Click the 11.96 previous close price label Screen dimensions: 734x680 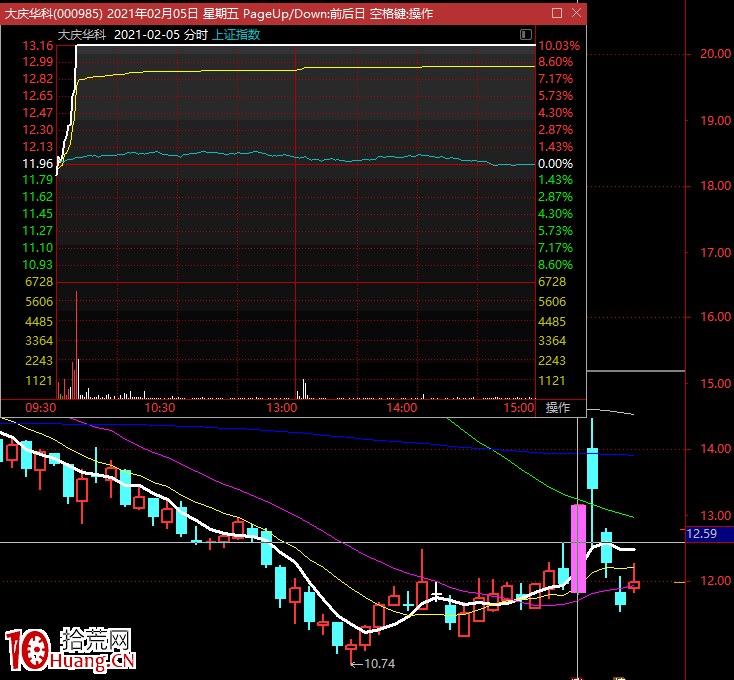pos(38,164)
